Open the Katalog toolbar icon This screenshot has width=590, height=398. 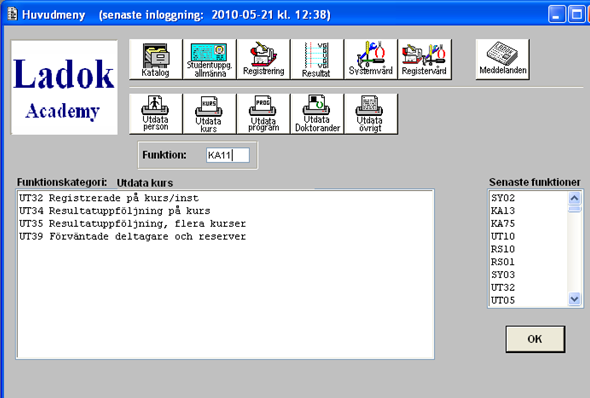click(155, 59)
